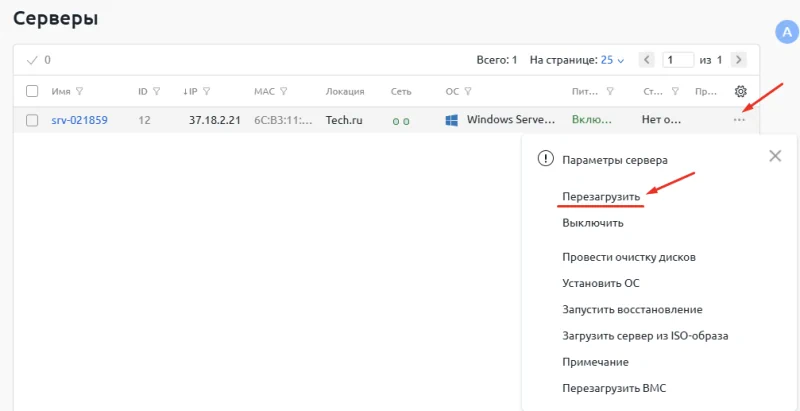This screenshot has width=800, height=411.
Task: Select 'Перезагрузить' from the menu
Action: (x=600, y=197)
